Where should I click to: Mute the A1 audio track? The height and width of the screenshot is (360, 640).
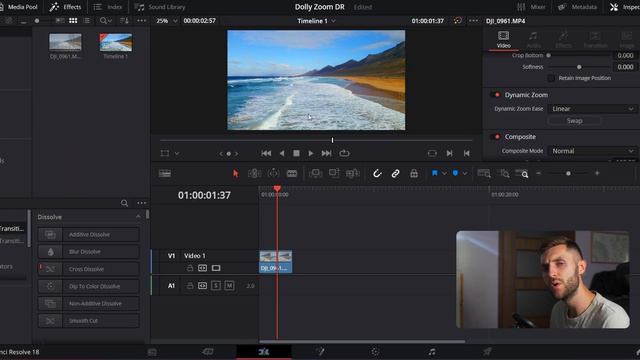tap(229, 286)
